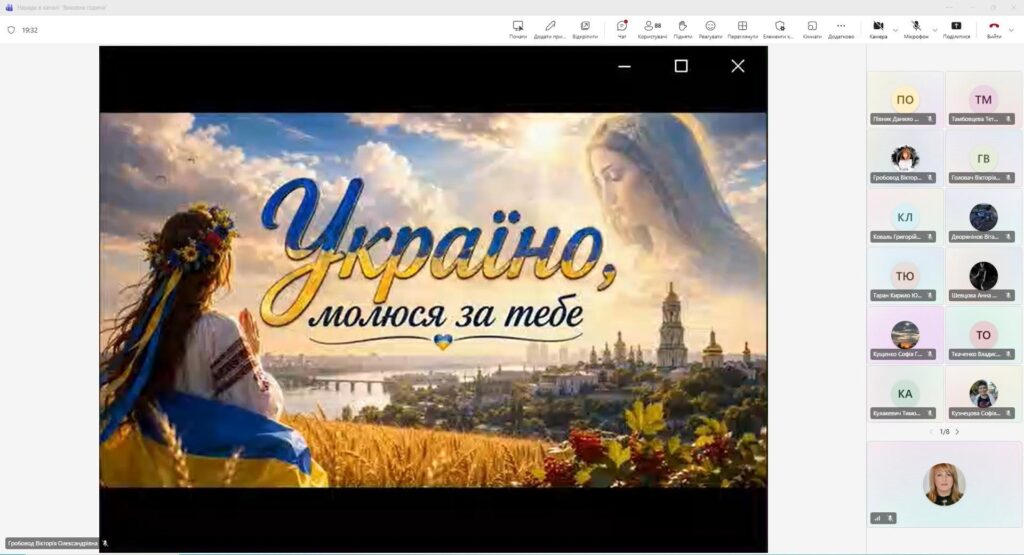Minimize the shared video player window
Viewport: 1024px width, 555px height.
[x=624, y=66]
